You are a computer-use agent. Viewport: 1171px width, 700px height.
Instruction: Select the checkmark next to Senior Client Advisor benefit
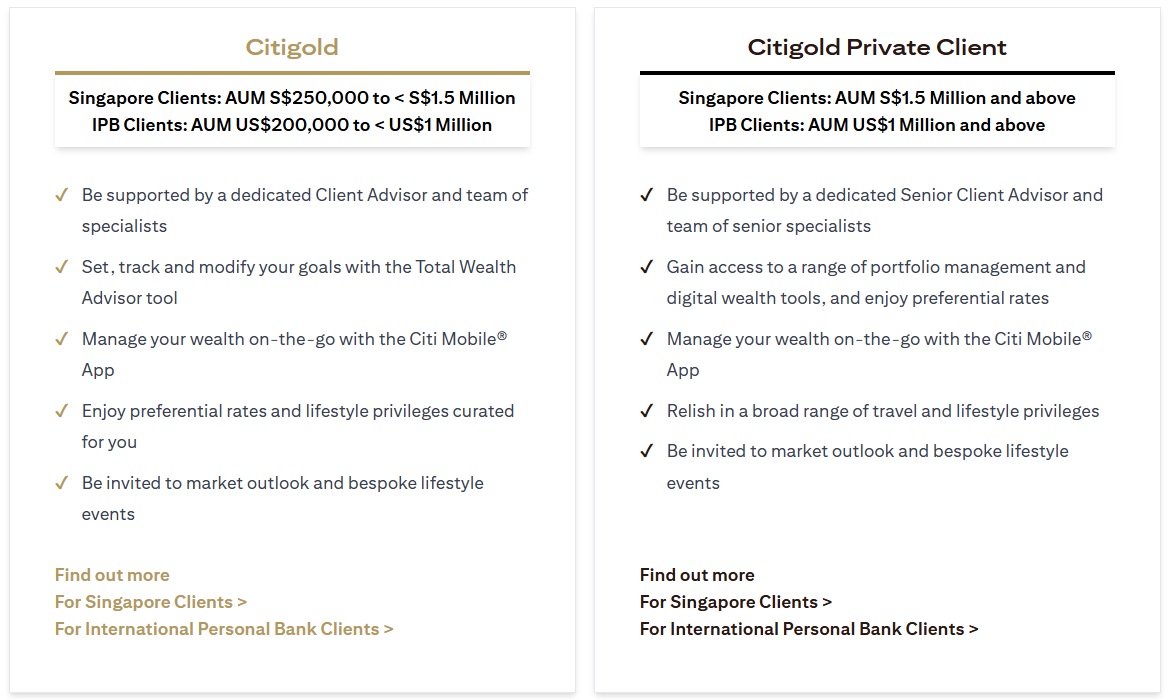647,195
